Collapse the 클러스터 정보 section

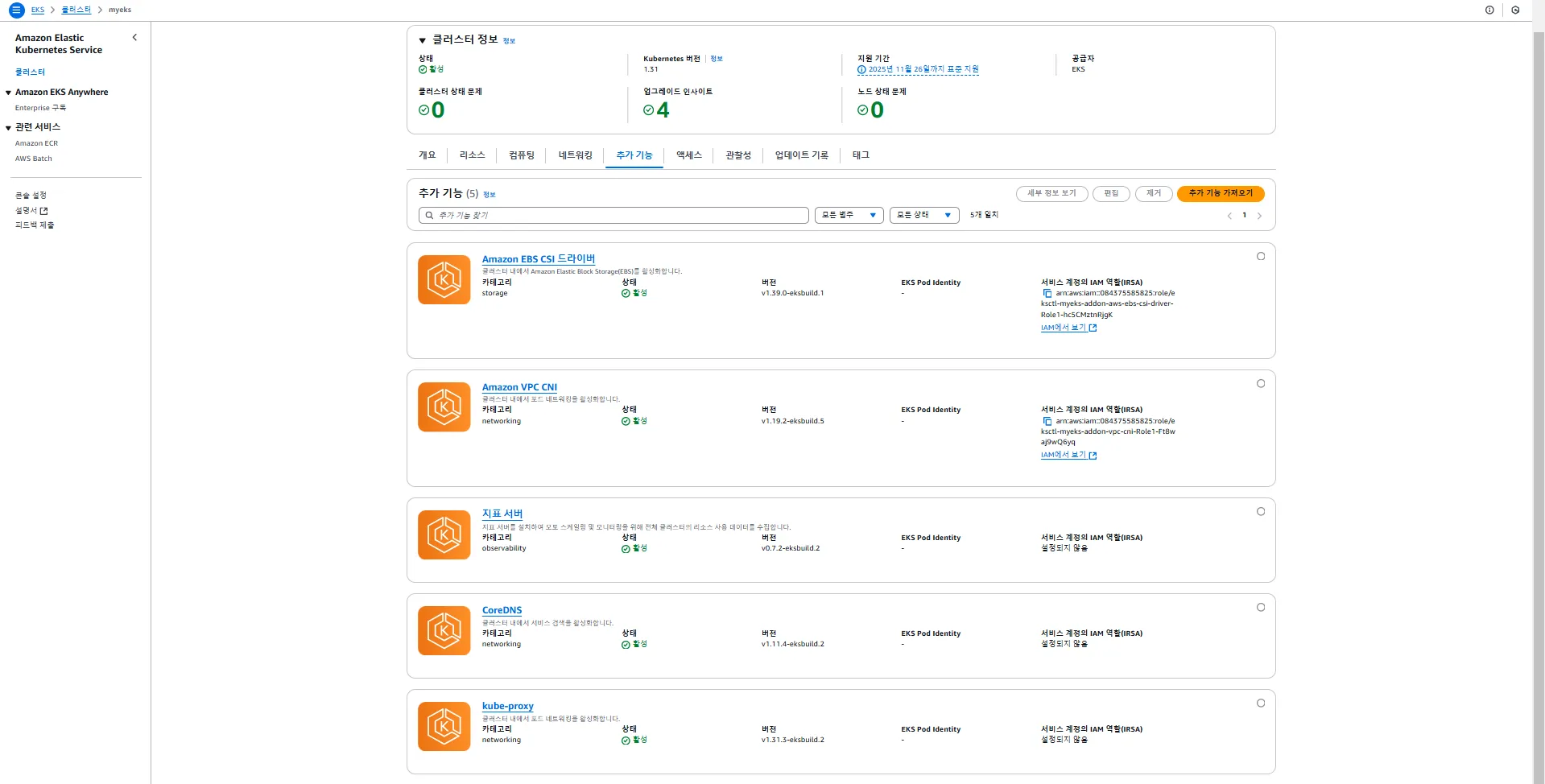coord(422,40)
